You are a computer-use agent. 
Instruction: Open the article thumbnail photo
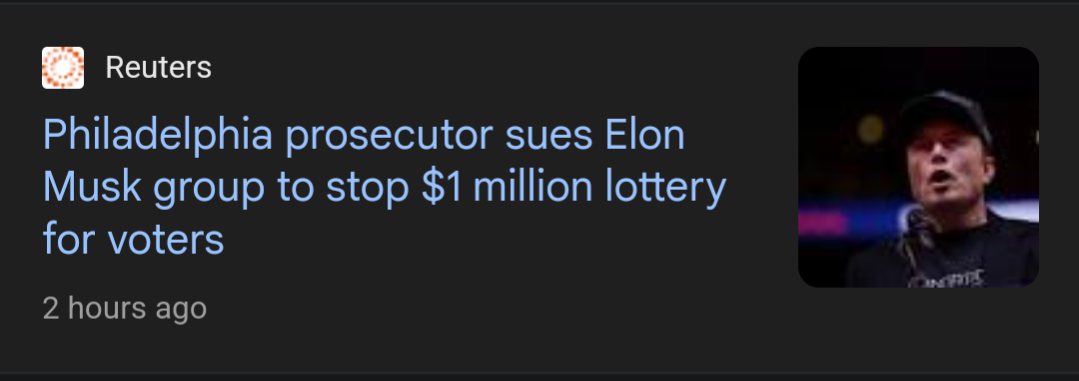coord(918,167)
